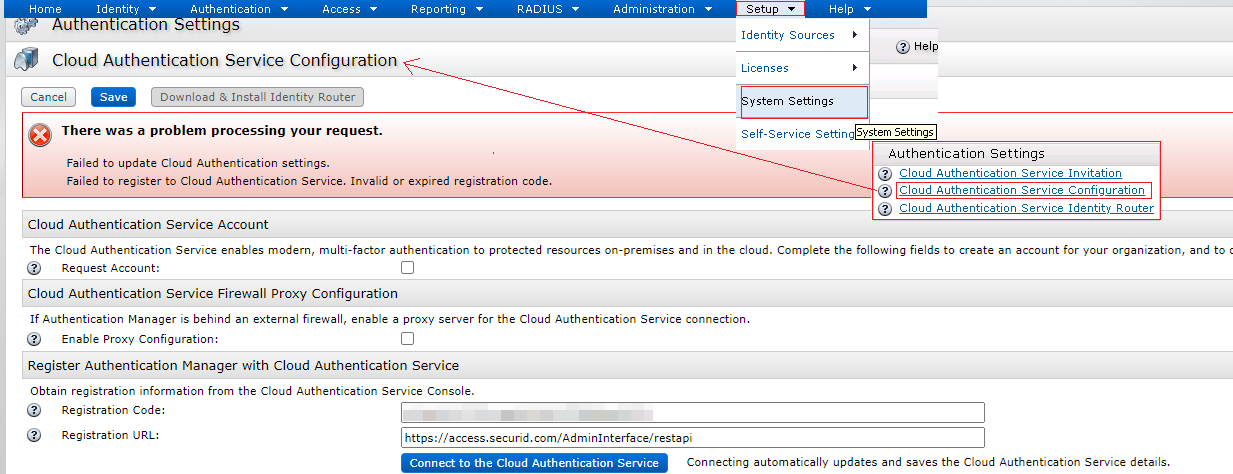
Task: Expand the Access menu
Action: point(350,9)
